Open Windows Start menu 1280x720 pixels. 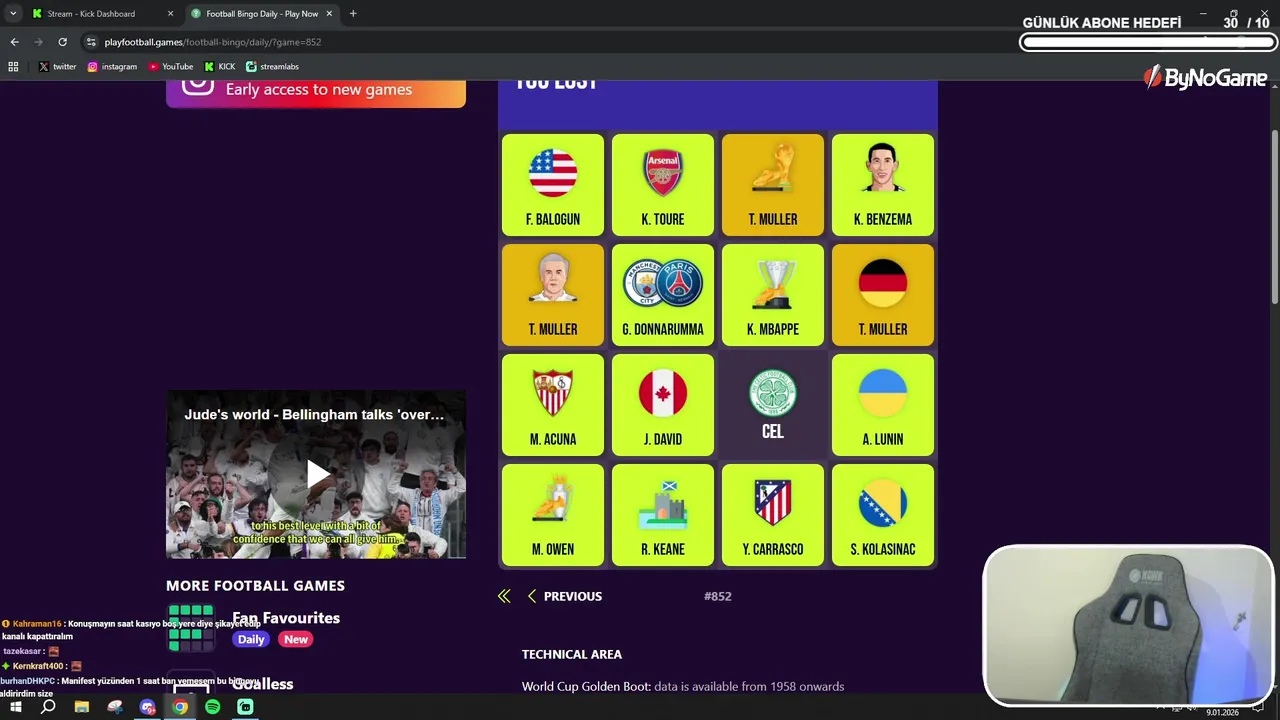[x=16, y=707]
